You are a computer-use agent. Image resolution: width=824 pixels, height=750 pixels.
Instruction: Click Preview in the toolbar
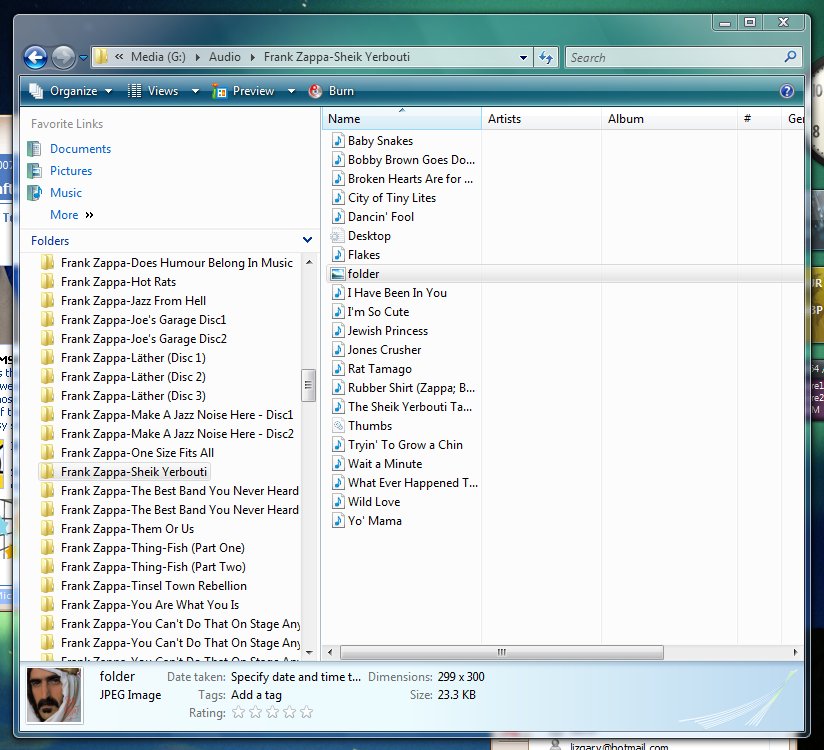pyautogui.click(x=243, y=91)
